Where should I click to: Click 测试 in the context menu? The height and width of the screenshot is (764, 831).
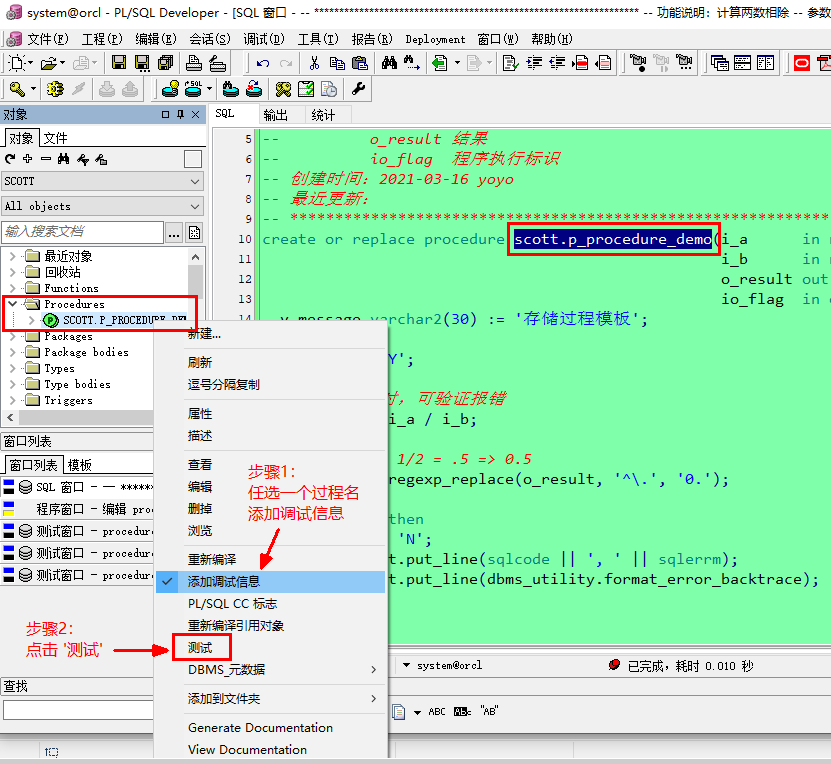click(x=198, y=647)
